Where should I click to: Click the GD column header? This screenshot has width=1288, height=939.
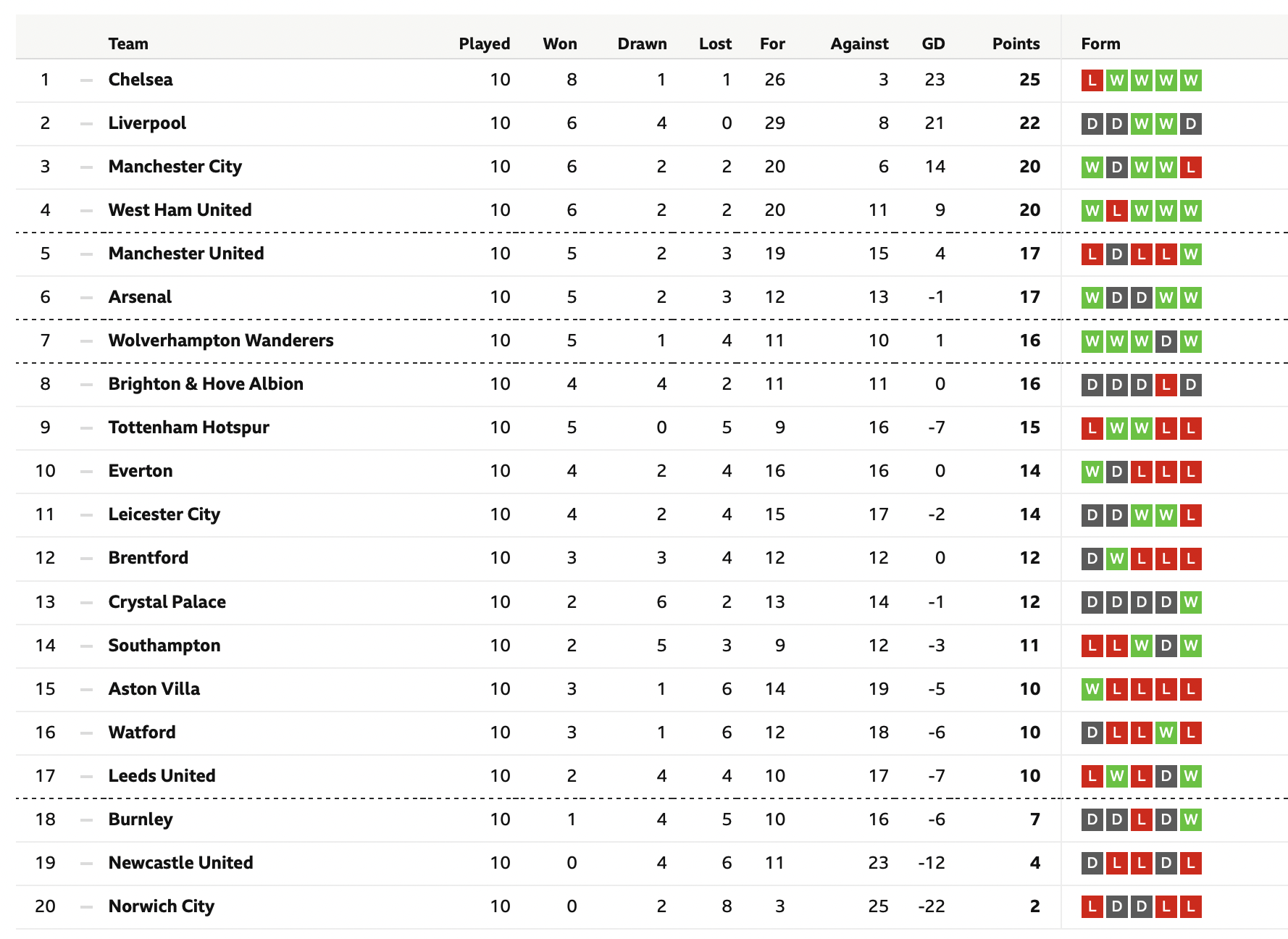click(933, 43)
